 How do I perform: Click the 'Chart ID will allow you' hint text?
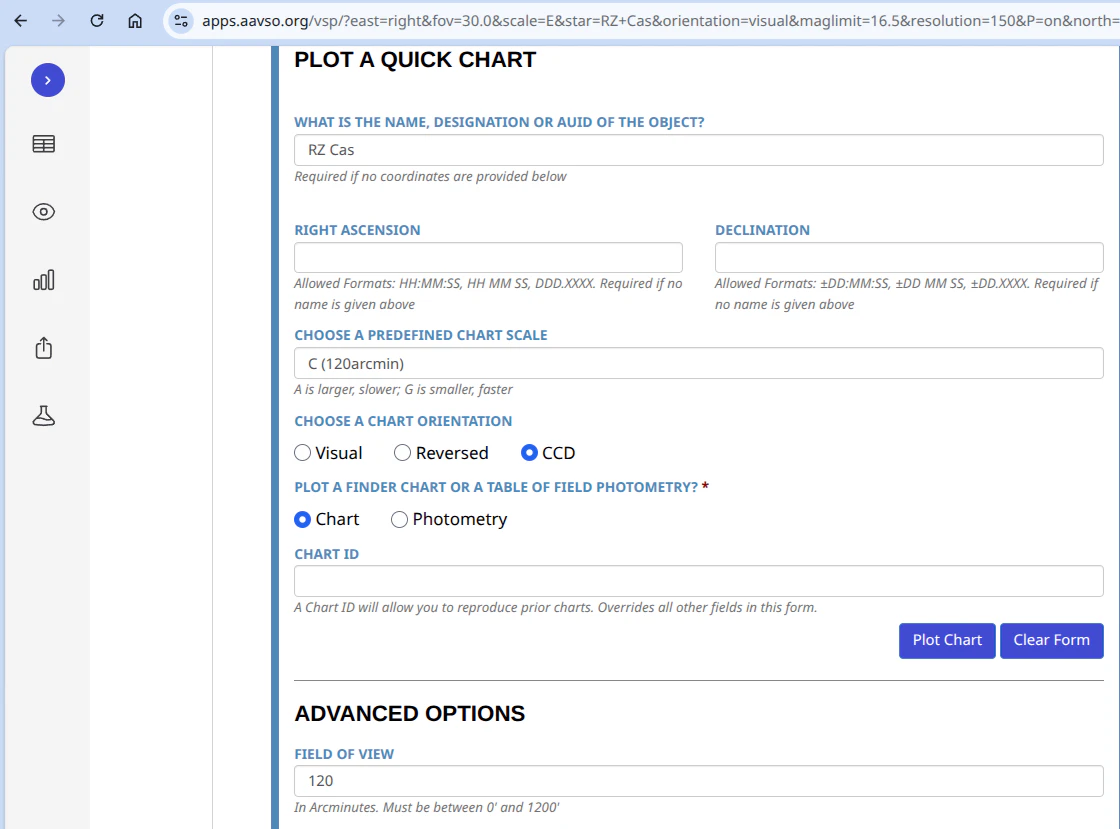556,608
